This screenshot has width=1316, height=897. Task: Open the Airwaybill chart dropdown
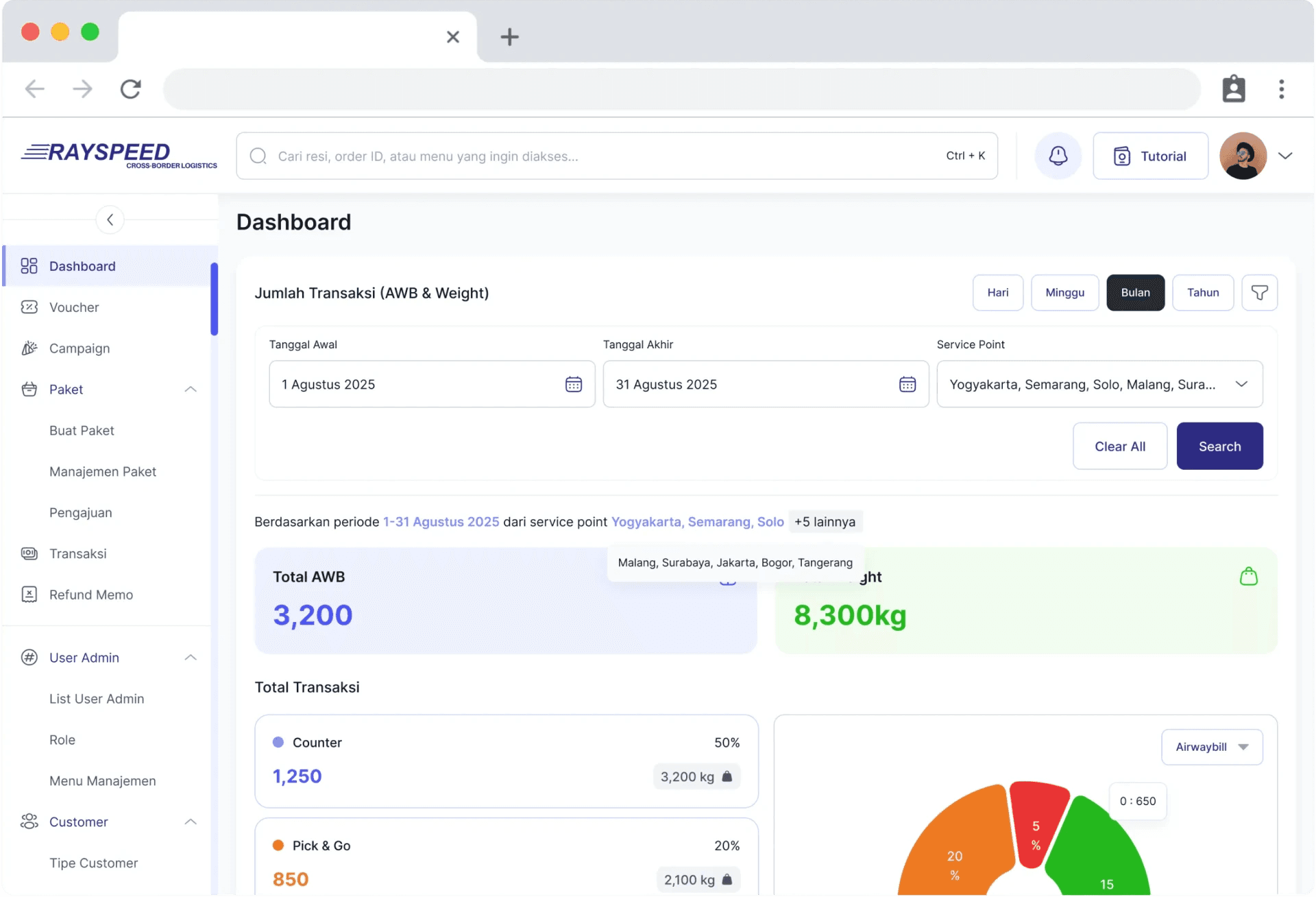[x=1211, y=747]
